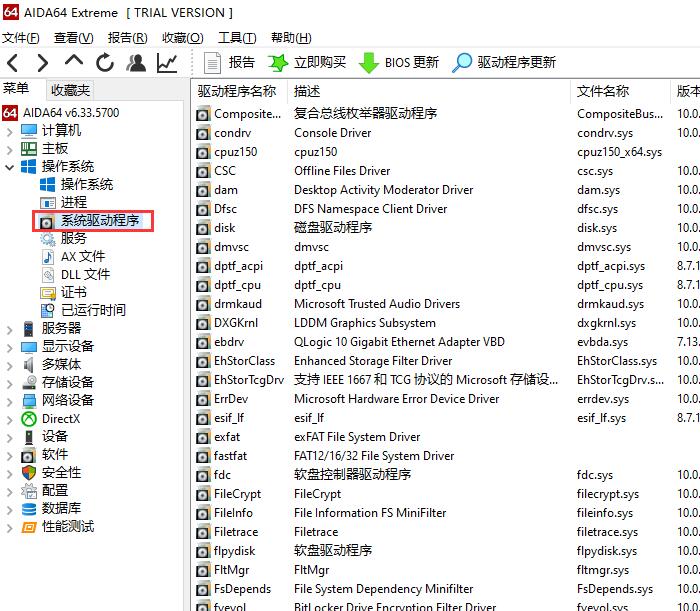Open the 收藏(O) menu
700x611 pixels.
point(183,38)
